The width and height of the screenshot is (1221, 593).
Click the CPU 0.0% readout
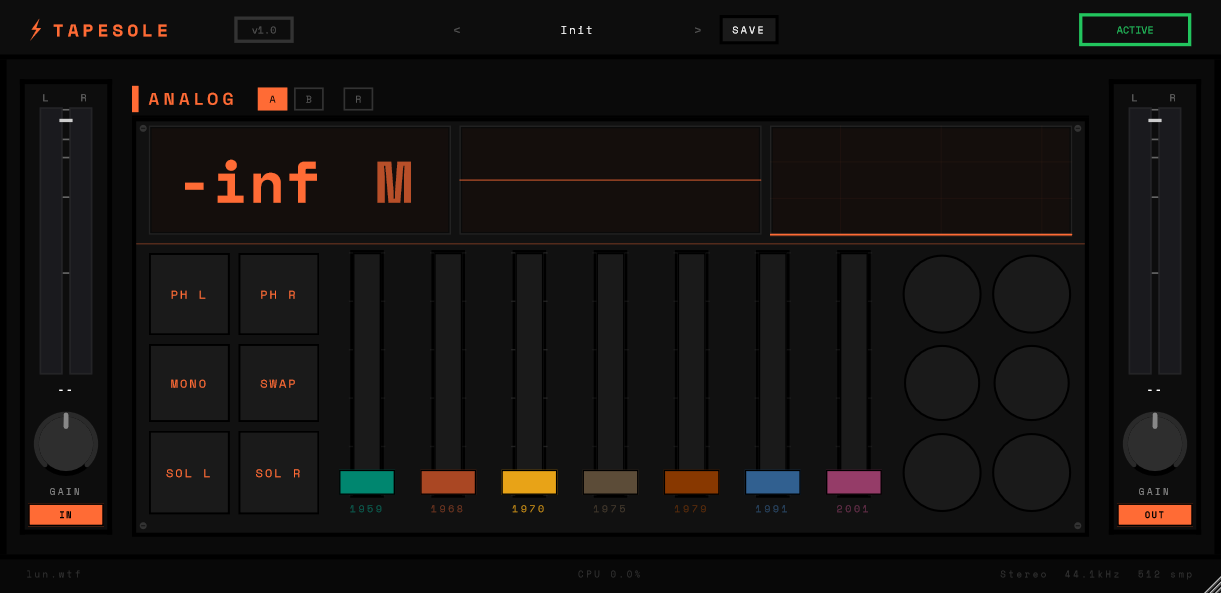click(x=610, y=574)
